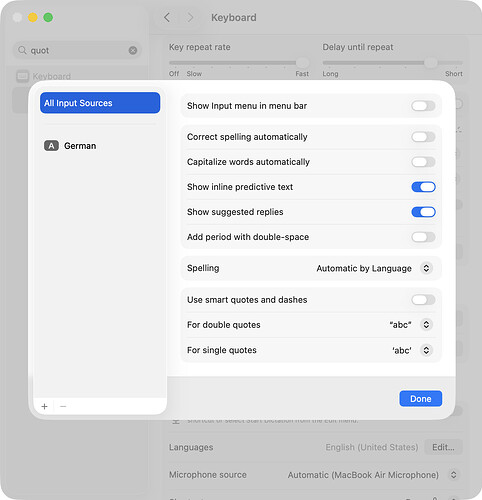Click the back arrow in the toolbar
The image size is (482, 500).
[x=167, y=17]
